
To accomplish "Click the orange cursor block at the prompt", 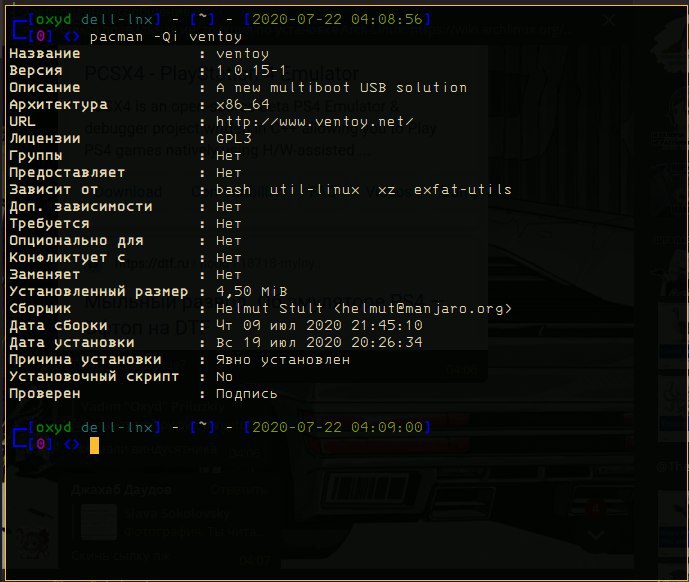I will coord(94,445).
